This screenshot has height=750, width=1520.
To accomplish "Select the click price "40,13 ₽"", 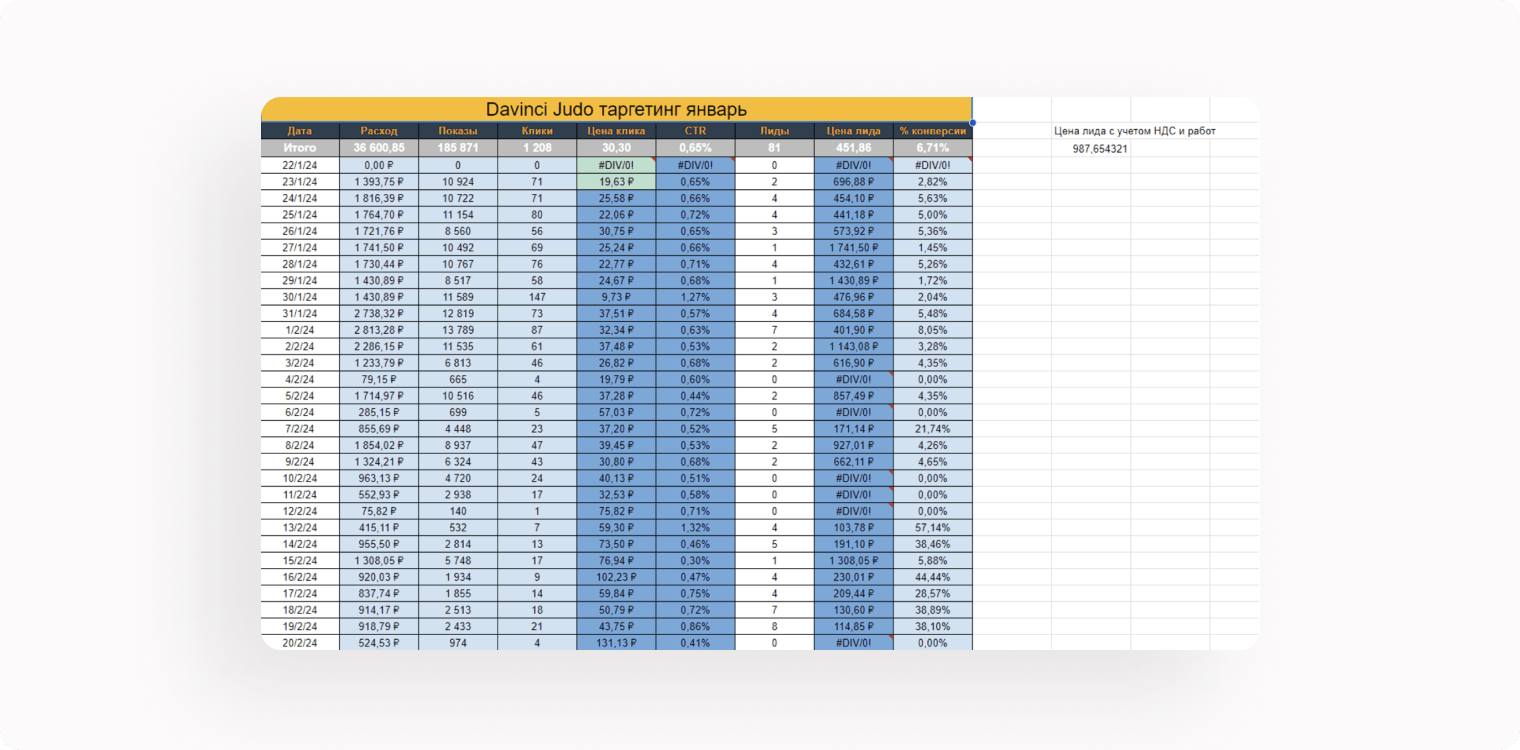I will tap(616, 478).
